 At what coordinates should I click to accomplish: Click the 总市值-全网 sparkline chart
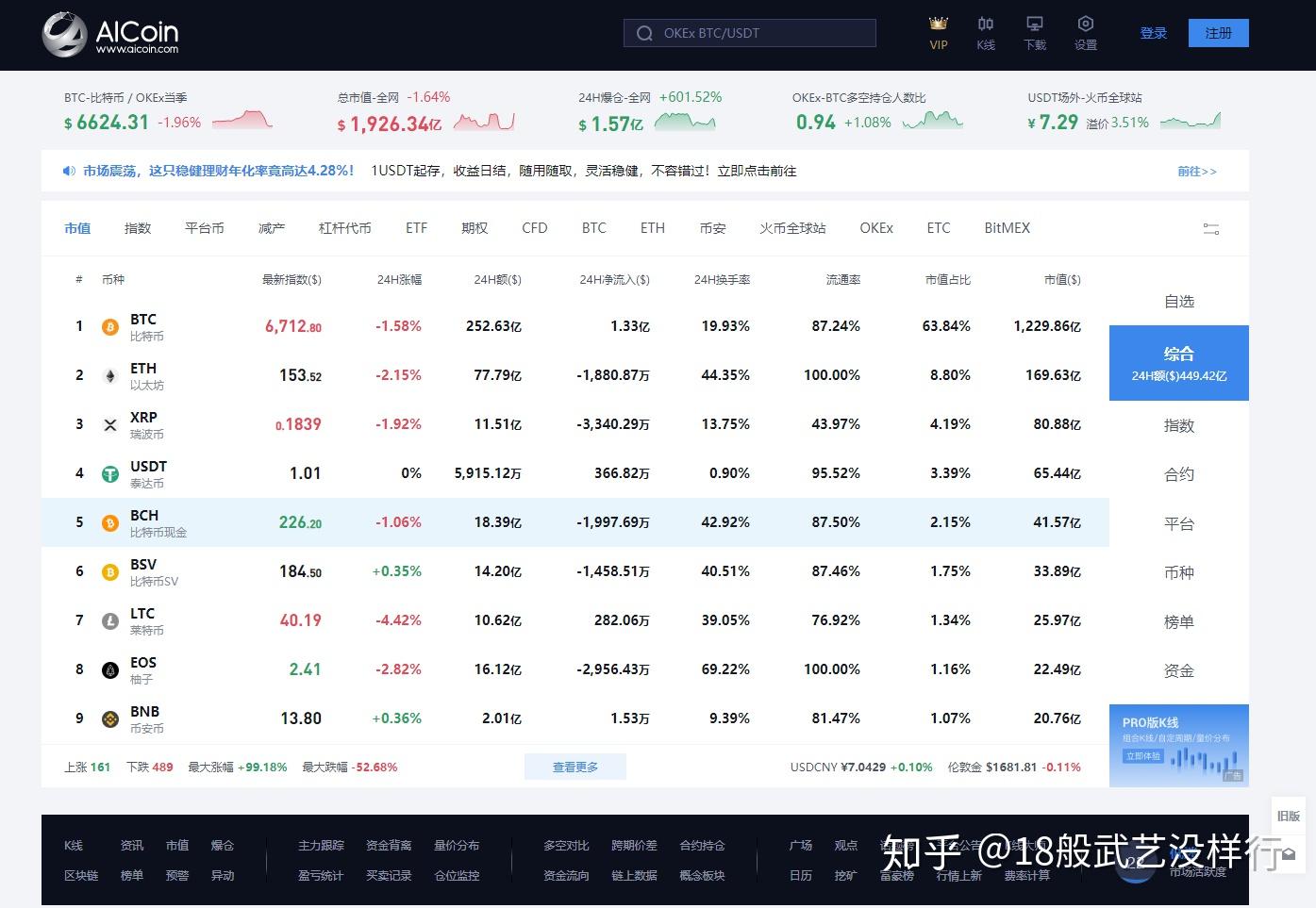click(484, 121)
